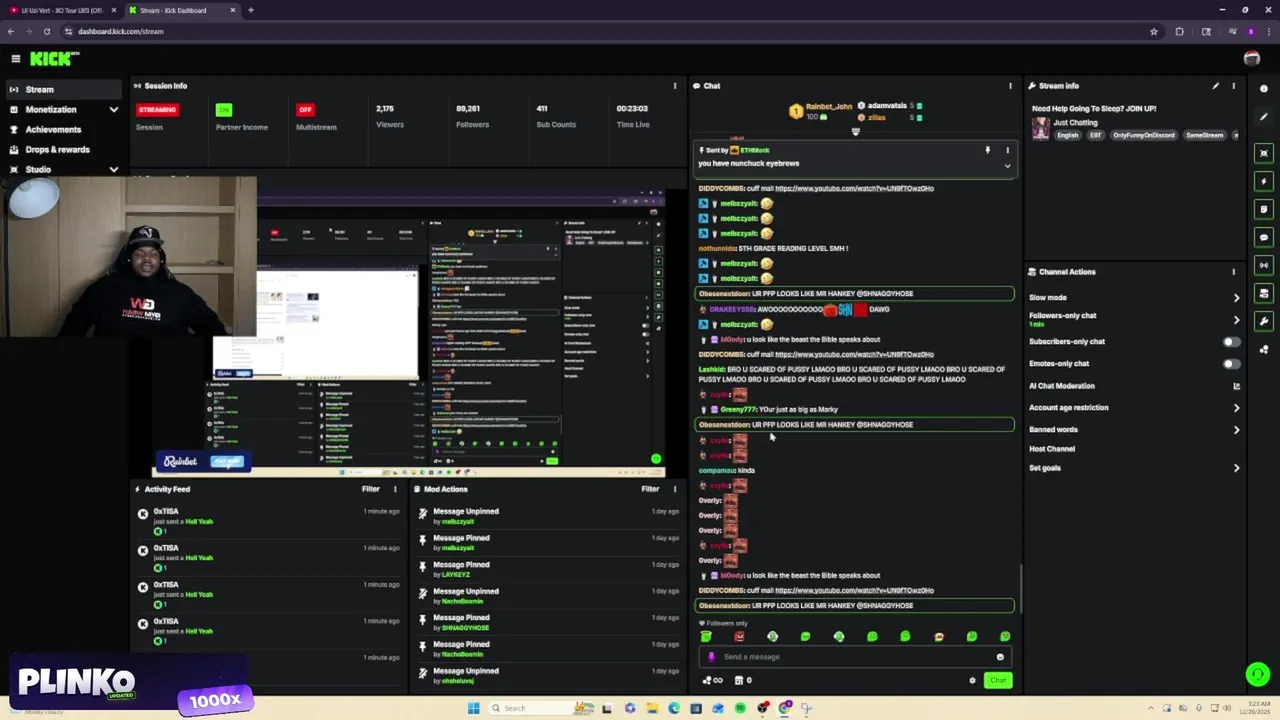The image size is (1280, 720).
Task: Click in Send a message field
Action: click(x=855, y=657)
